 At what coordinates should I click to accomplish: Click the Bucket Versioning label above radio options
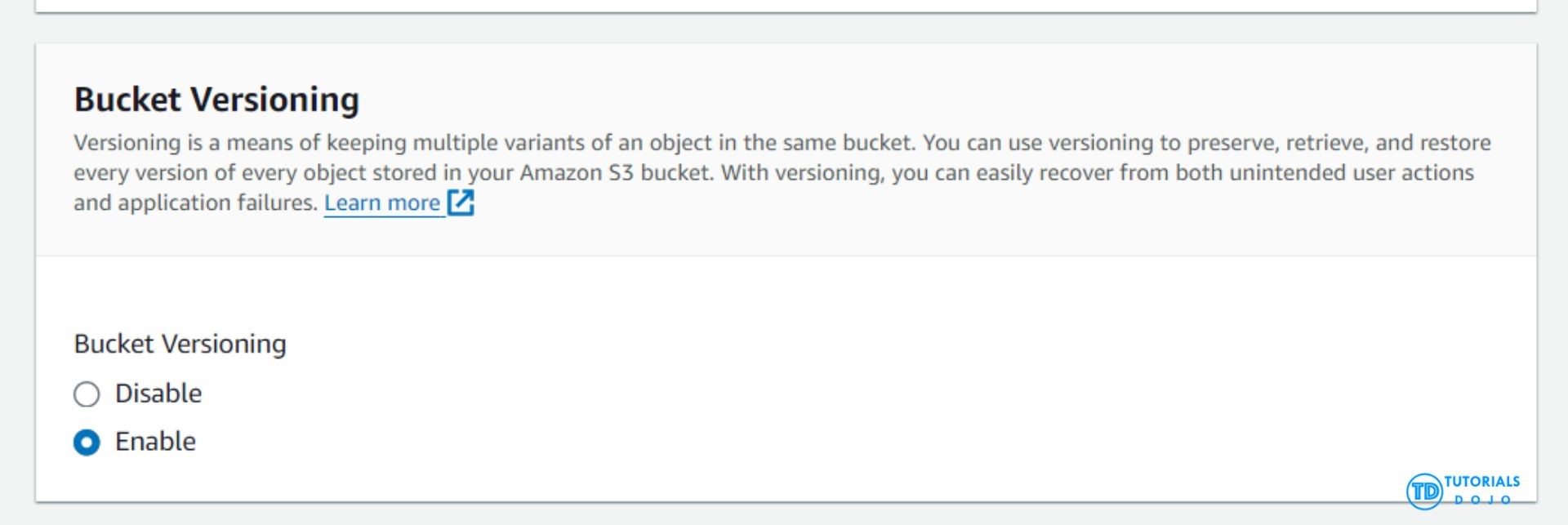pos(180,344)
